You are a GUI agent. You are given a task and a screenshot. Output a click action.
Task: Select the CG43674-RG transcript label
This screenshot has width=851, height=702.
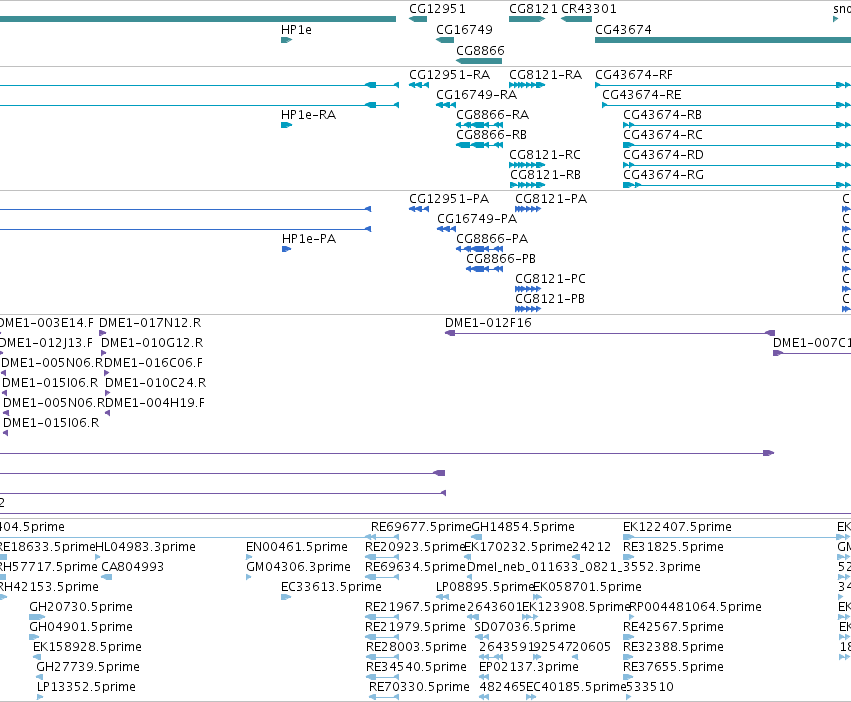(x=663, y=175)
